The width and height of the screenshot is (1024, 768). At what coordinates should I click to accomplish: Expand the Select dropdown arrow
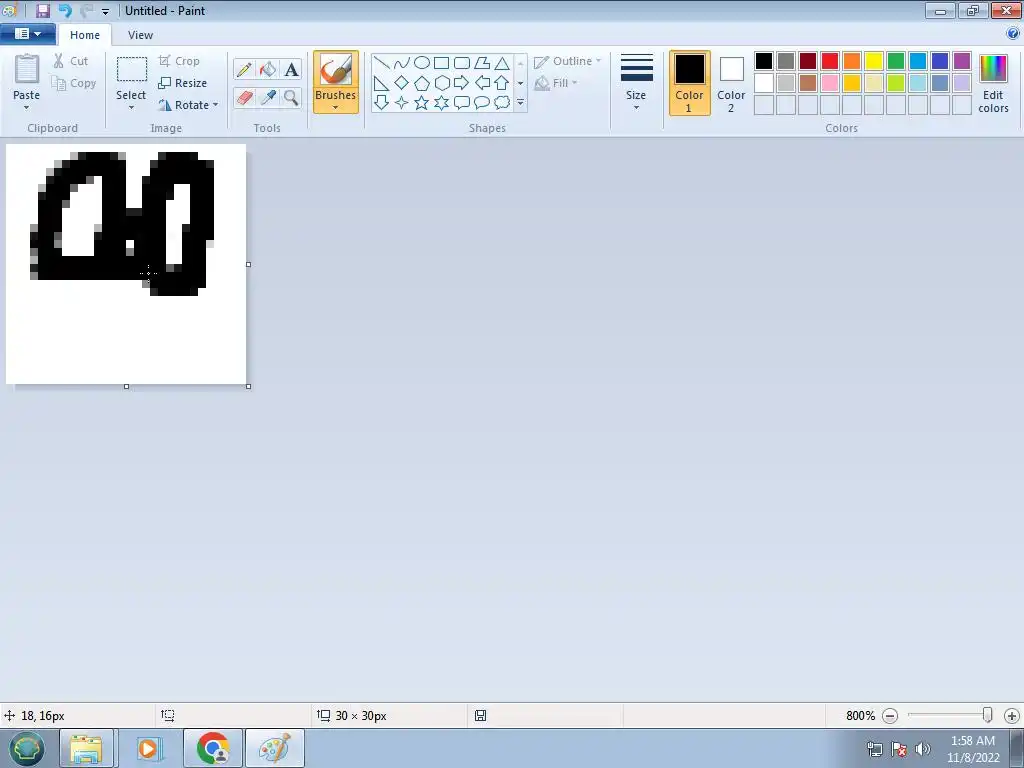click(x=131, y=108)
